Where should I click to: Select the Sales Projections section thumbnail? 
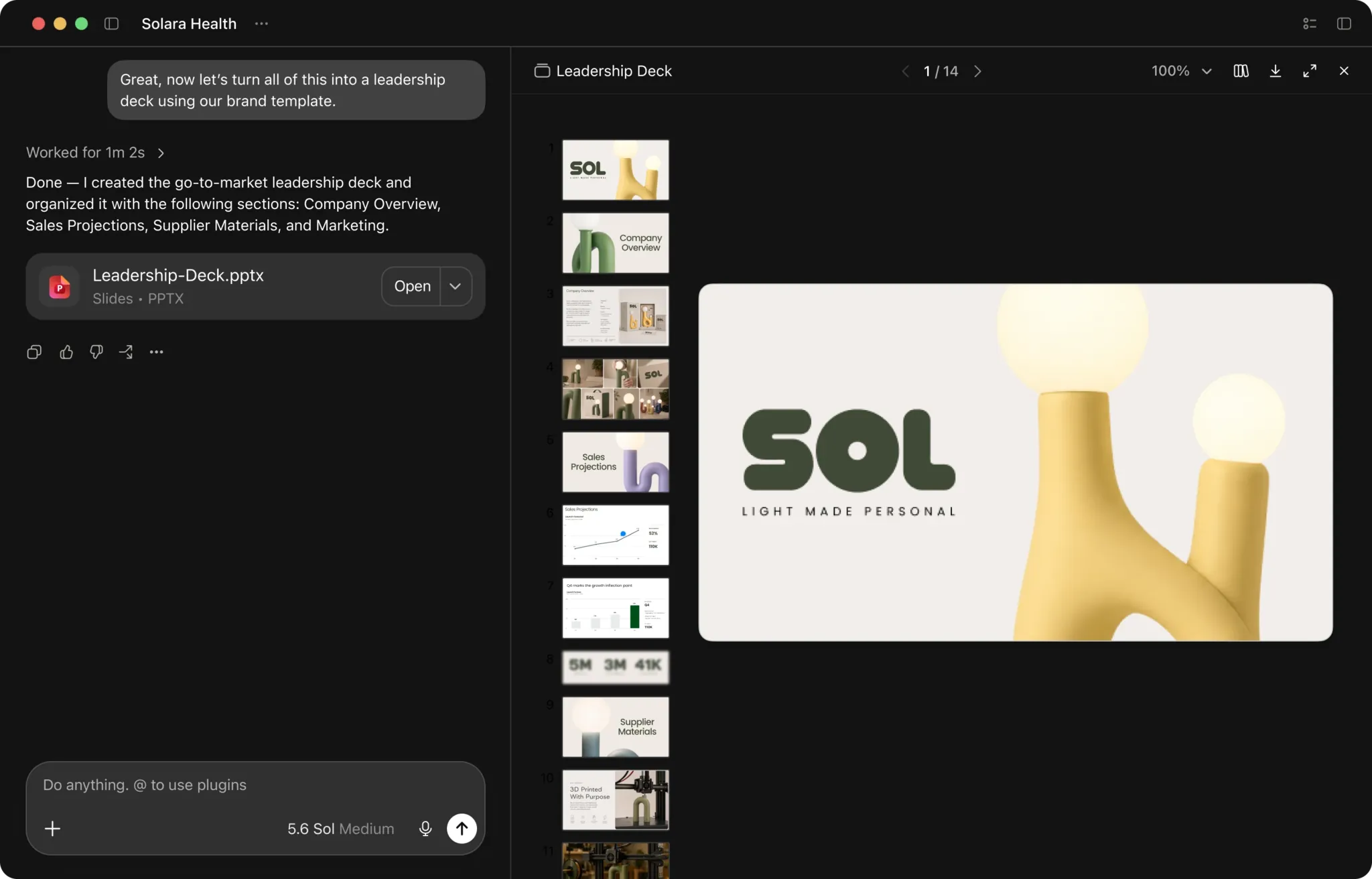[x=615, y=462]
